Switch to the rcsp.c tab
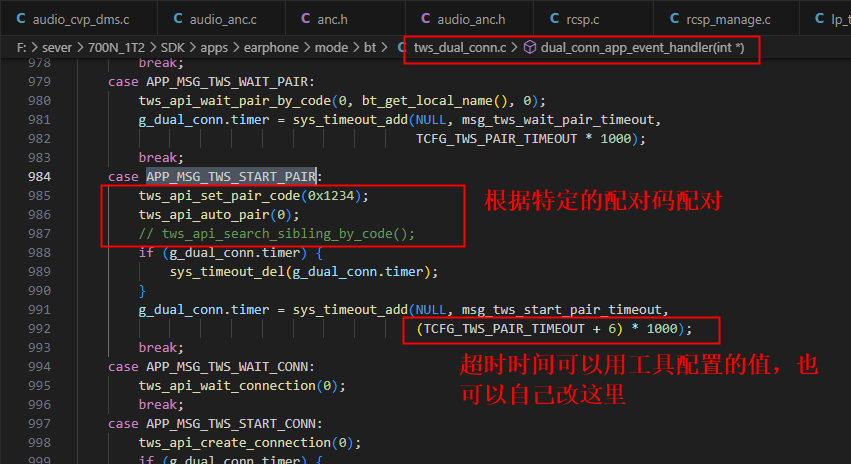 click(x=593, y=19)
